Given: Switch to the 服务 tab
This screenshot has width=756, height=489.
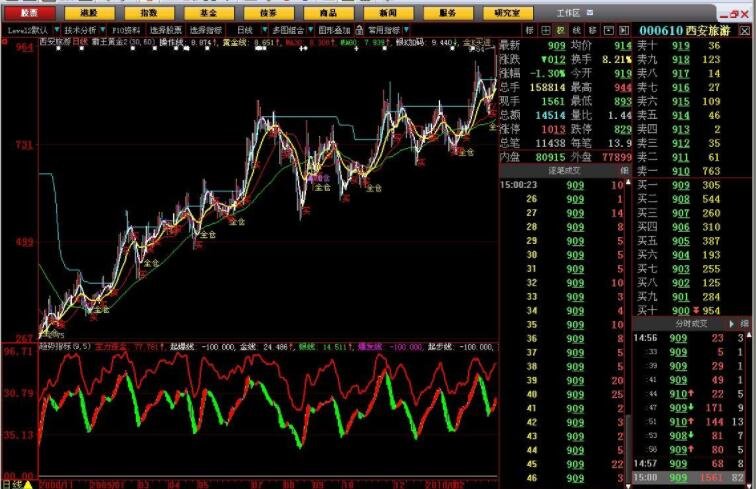Looking at the screenshot, I should pos(448,13).
